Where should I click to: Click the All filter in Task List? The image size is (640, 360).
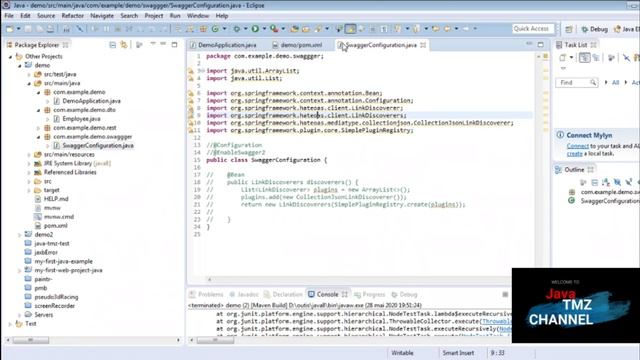pyautogui.click(x=615, y=82)
